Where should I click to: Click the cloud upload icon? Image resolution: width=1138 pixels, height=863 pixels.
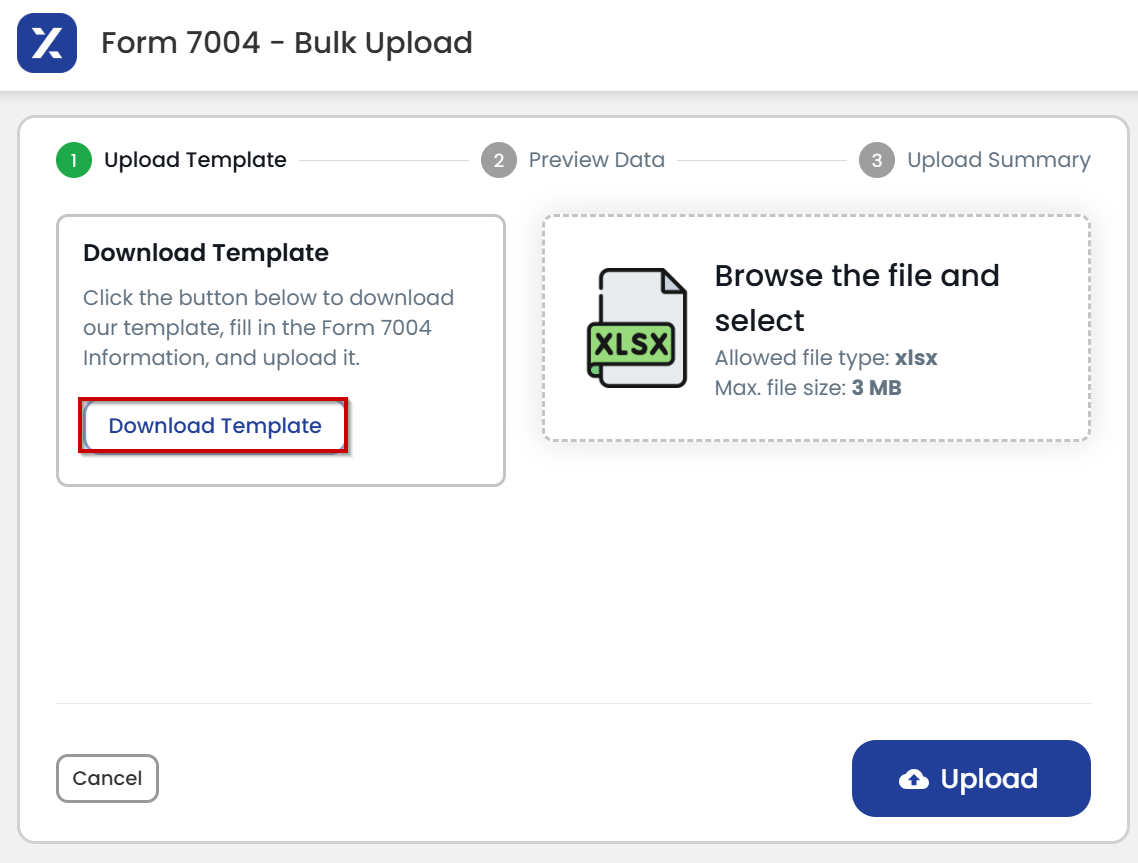pos(914,779)
